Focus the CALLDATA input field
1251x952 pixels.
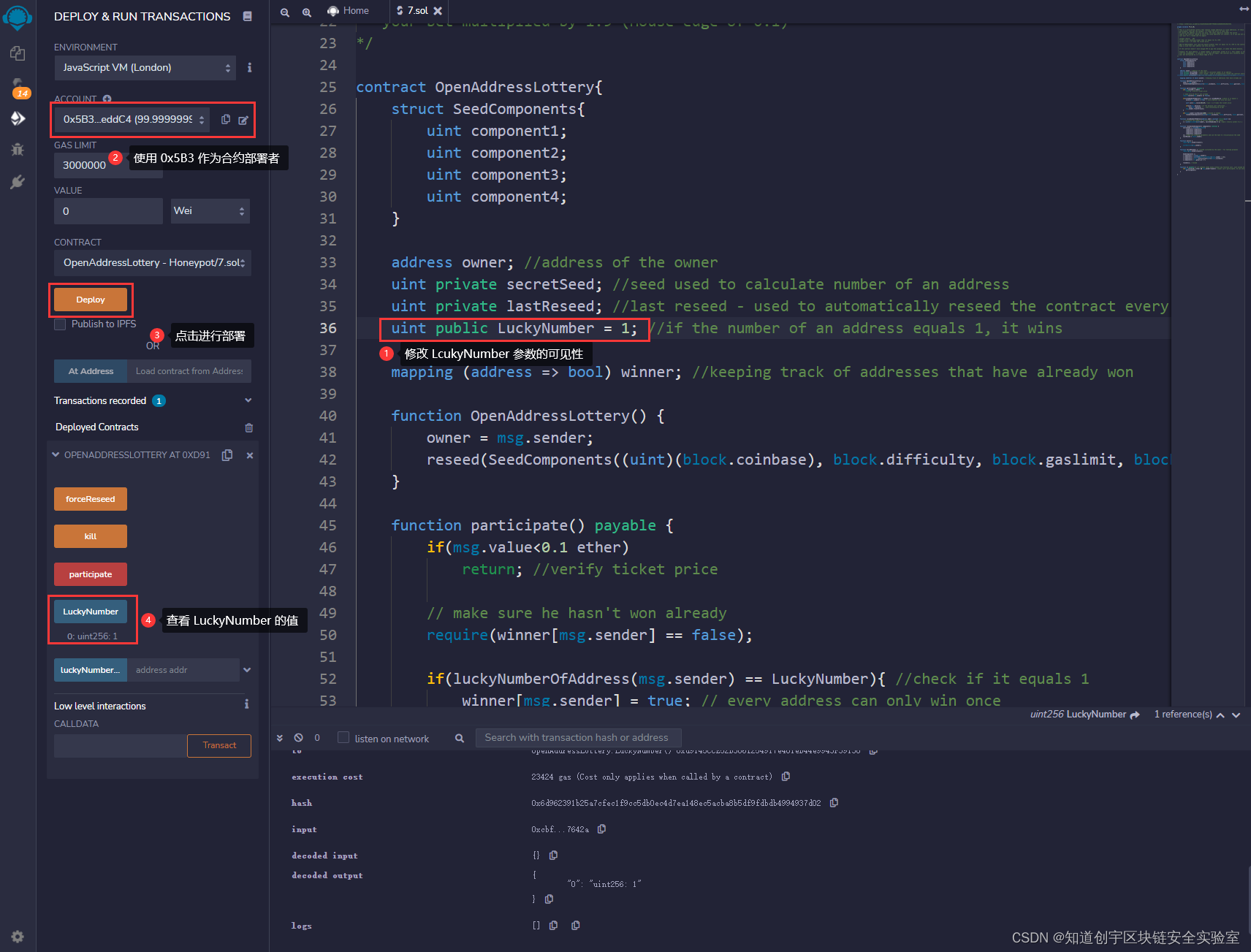(121, 745)
